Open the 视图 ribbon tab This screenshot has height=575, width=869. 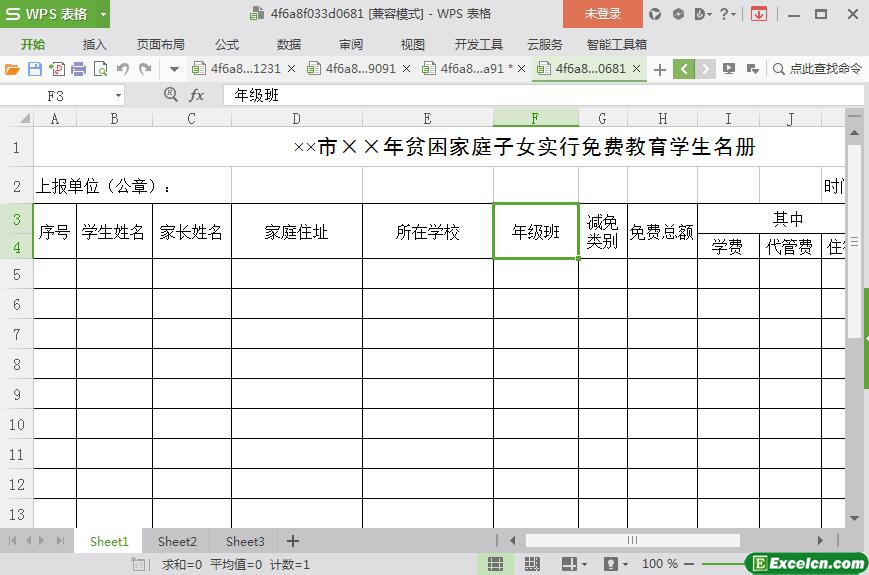(x=412, y=44)
